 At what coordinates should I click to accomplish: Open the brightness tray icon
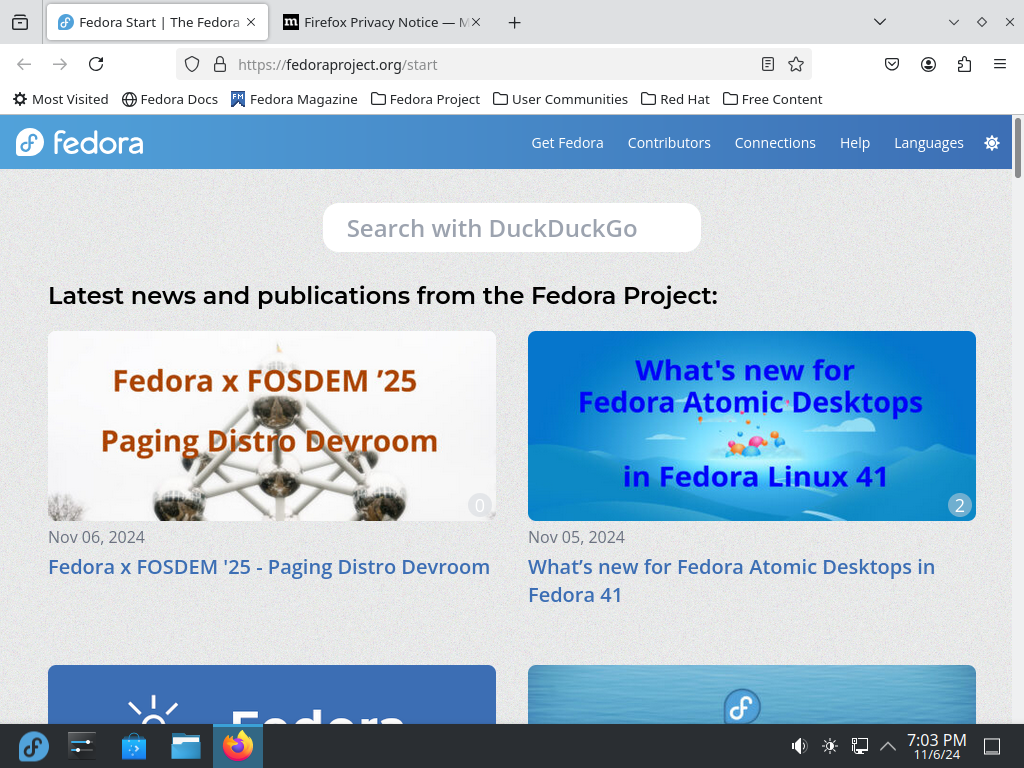[x=829, y=746]
